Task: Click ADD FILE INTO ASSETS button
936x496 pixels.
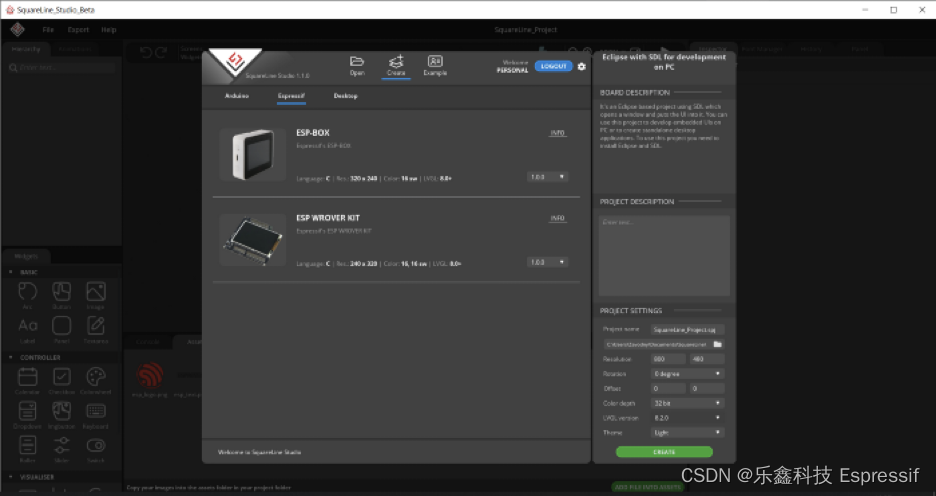Action: click(648, 487)
